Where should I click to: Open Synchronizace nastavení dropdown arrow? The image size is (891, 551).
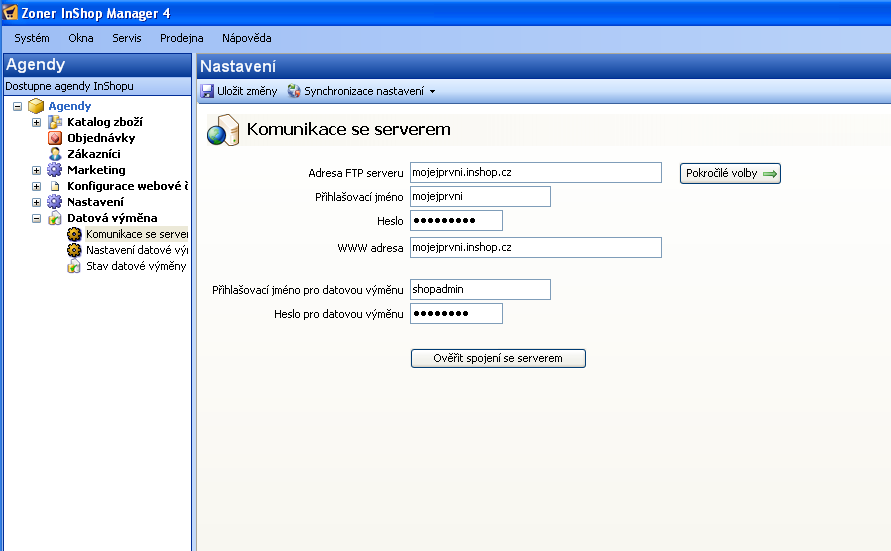click(432, 91)
